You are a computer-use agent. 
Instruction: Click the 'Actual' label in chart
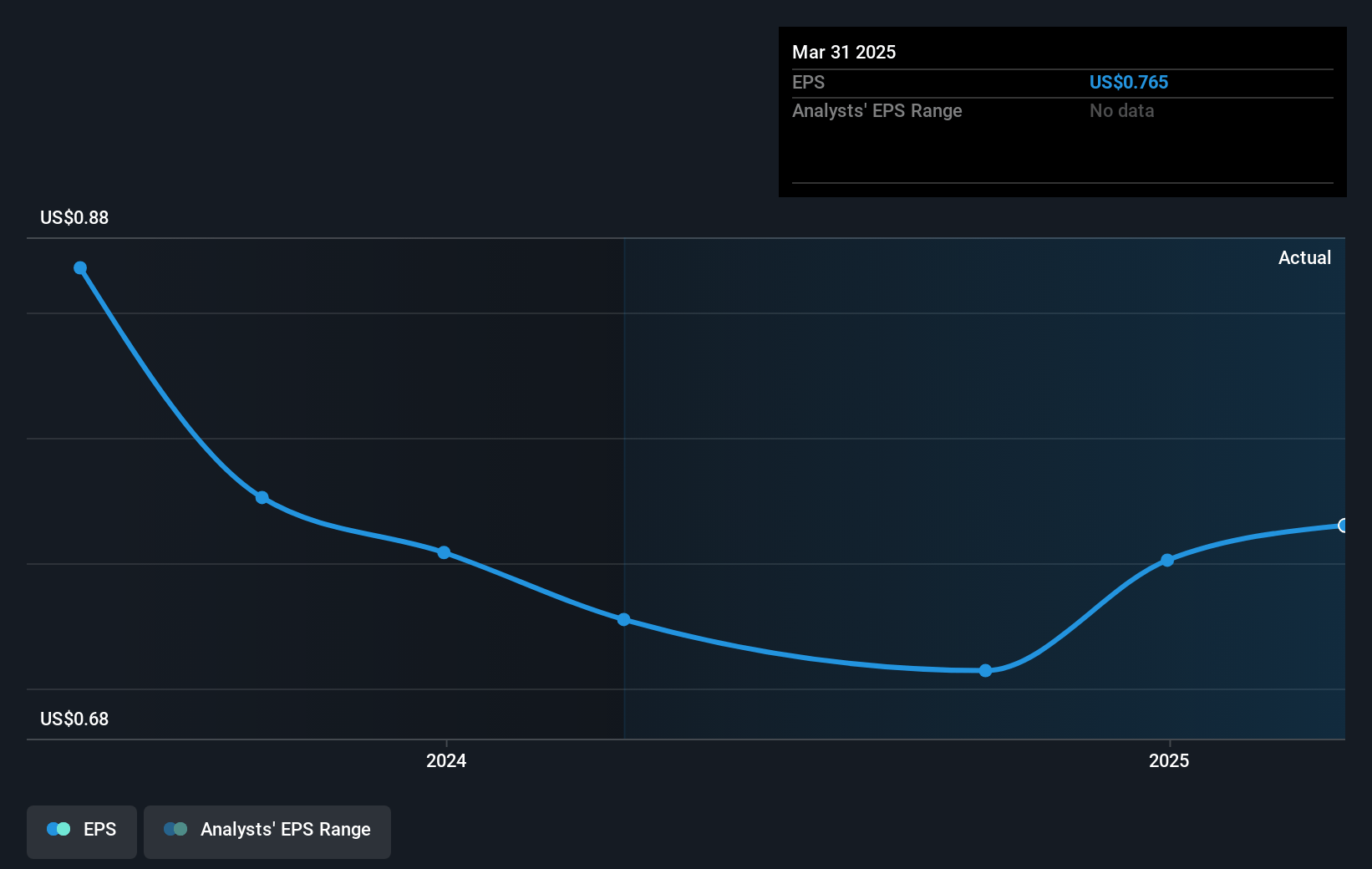(x=1304, y=257)
